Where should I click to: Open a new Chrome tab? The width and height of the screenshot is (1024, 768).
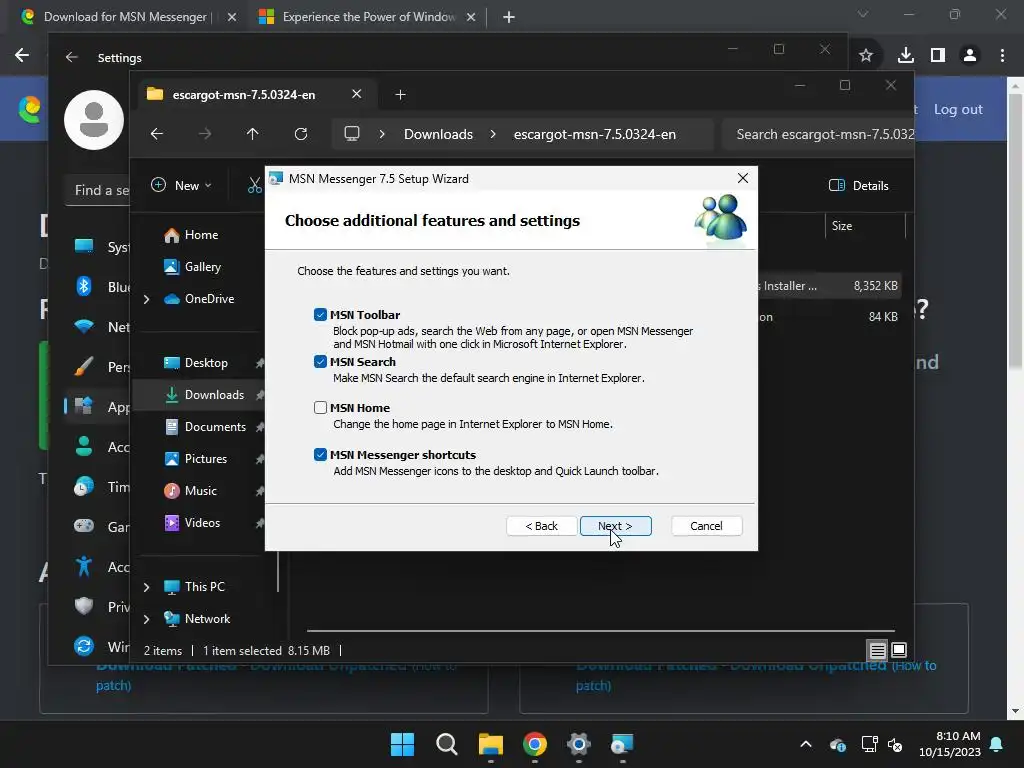(x=509, y=17)
